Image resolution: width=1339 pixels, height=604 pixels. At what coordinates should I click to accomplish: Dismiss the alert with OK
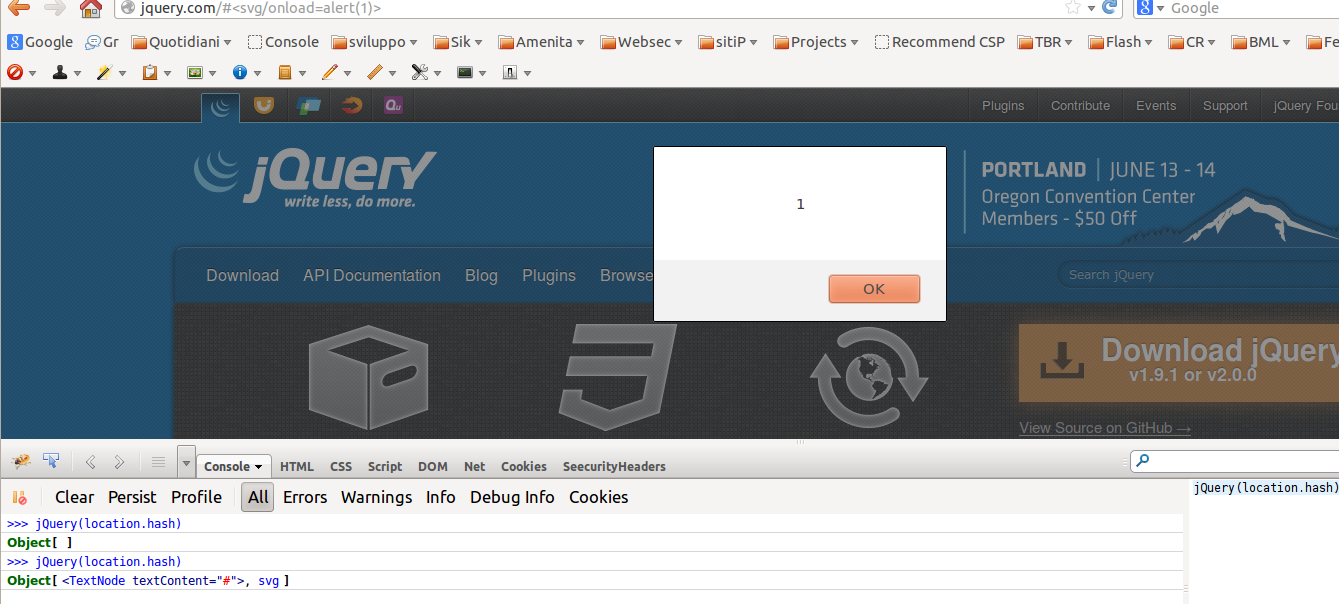(x=874, y=288)
